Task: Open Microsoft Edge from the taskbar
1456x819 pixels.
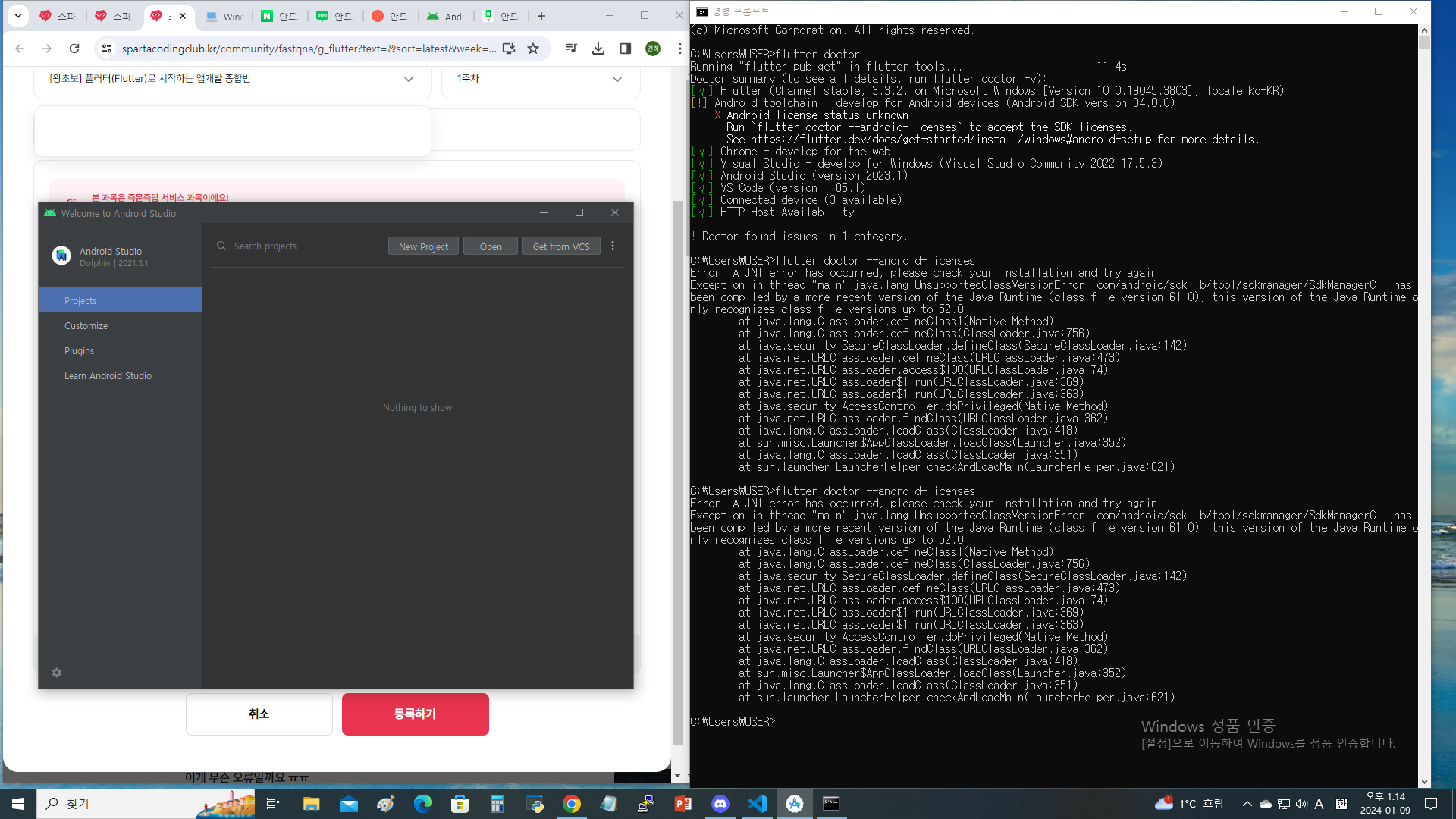Action: click(422, 804)
